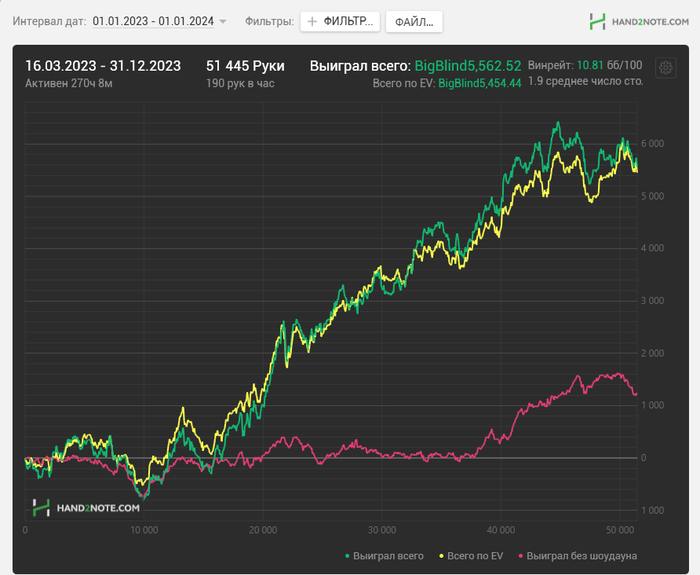This screenshot has height=575, width=700.
Task: Click the Активен 270ч 8м text
Action: [x=69, y=83]
